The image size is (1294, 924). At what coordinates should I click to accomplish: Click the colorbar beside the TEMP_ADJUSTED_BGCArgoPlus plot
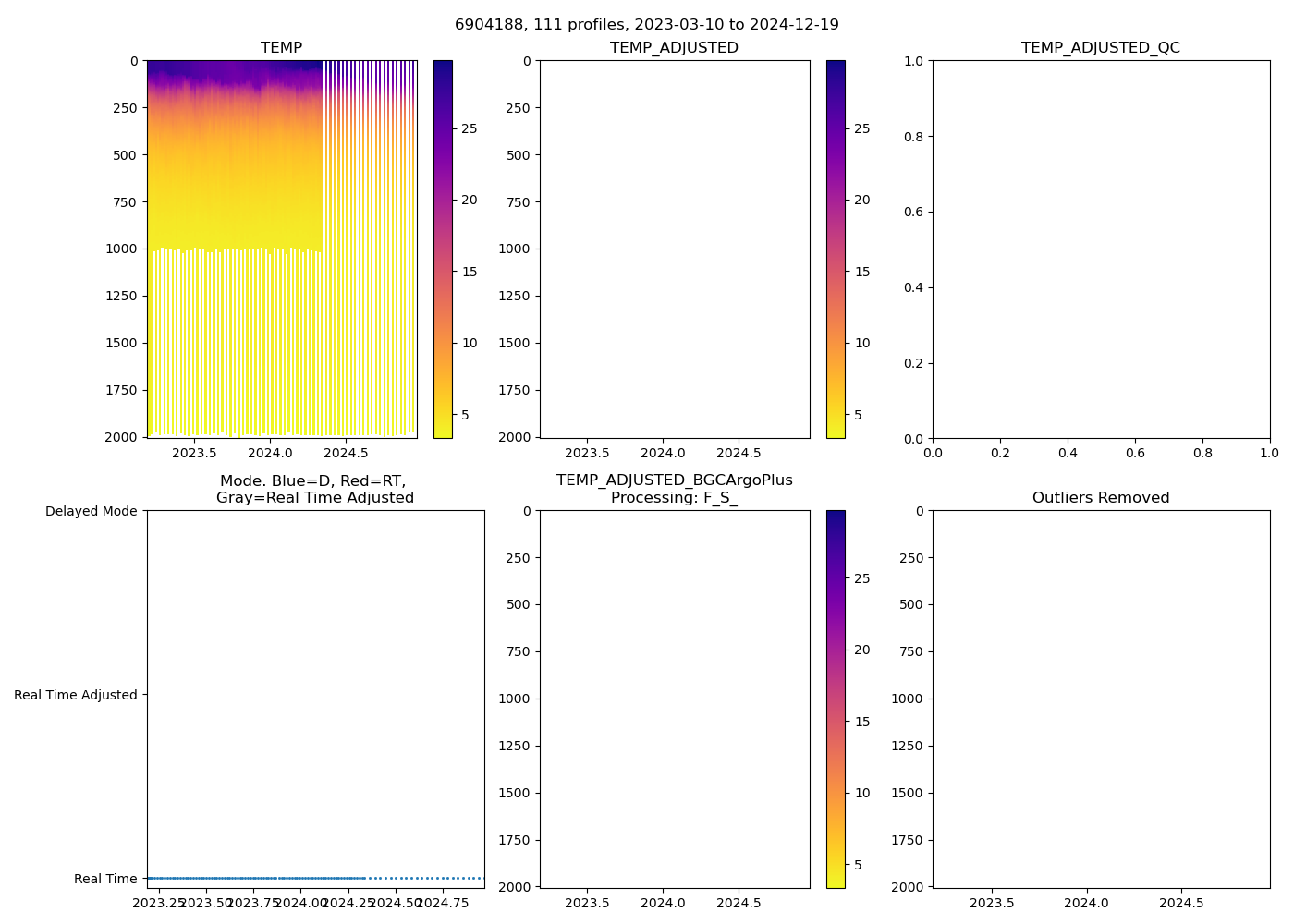click(x=836, y=699)
